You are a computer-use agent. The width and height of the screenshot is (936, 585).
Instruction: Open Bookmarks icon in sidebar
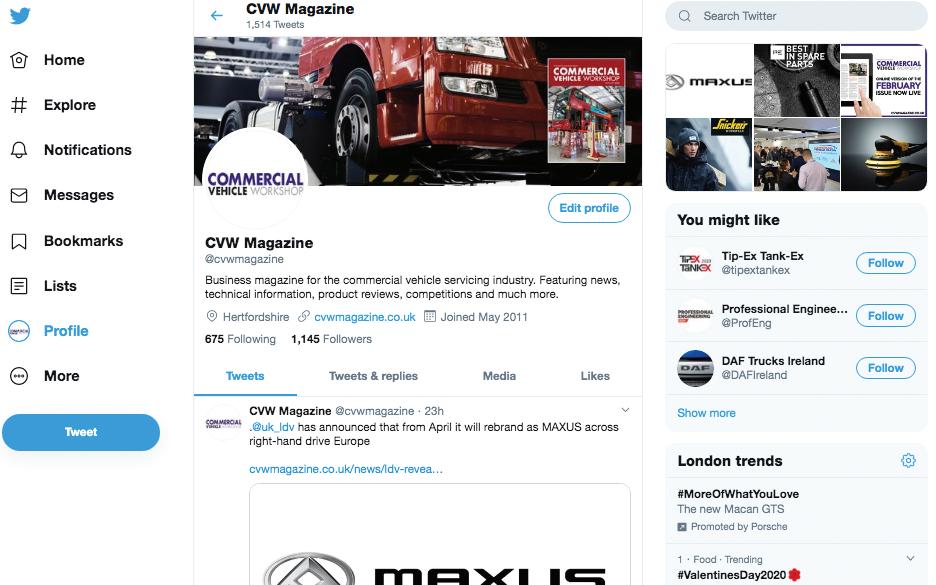19,241
